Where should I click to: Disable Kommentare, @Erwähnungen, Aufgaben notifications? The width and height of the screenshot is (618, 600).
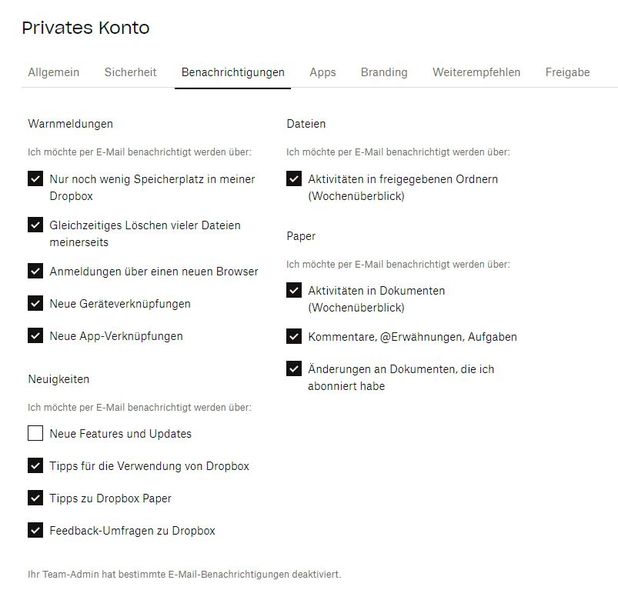coord(294,337)
